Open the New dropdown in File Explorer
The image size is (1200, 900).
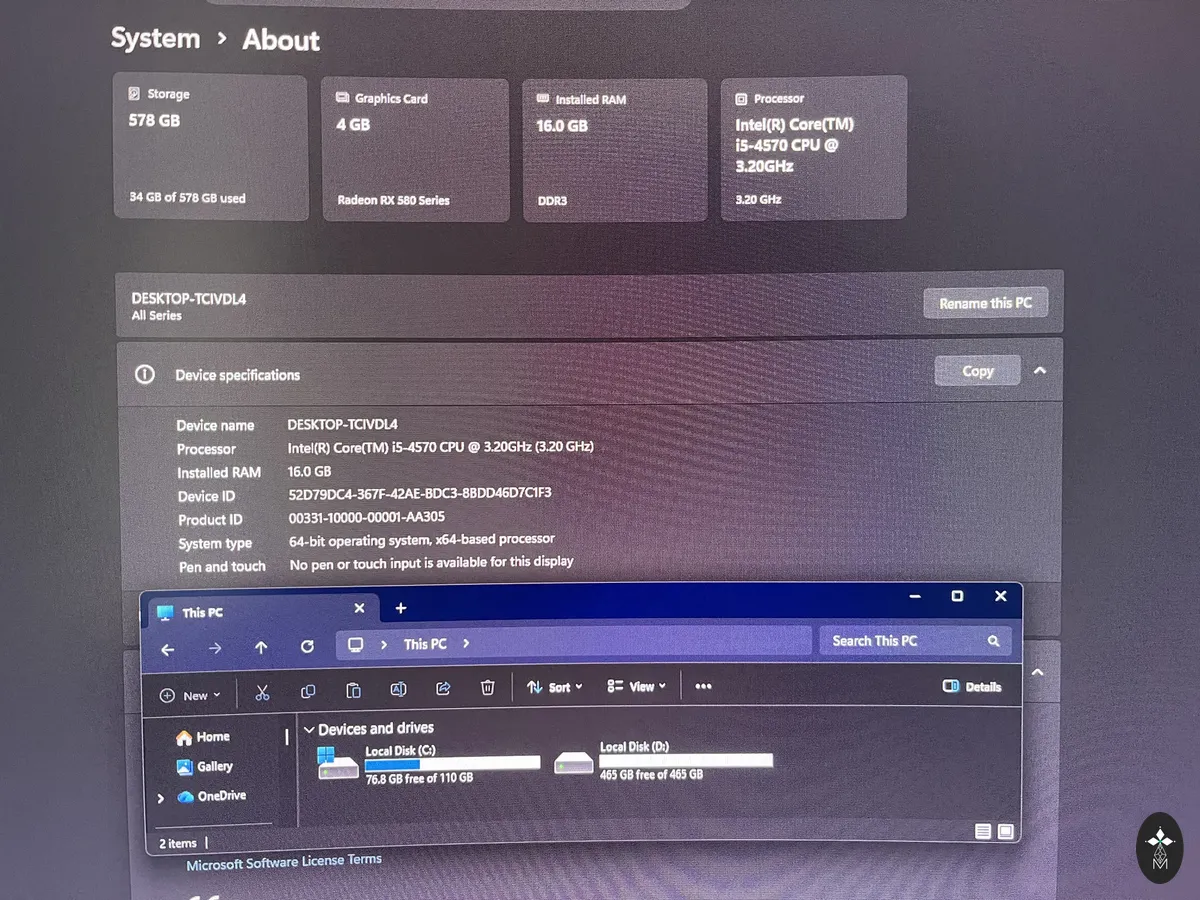pyautogui.click(x=190, y=695)
